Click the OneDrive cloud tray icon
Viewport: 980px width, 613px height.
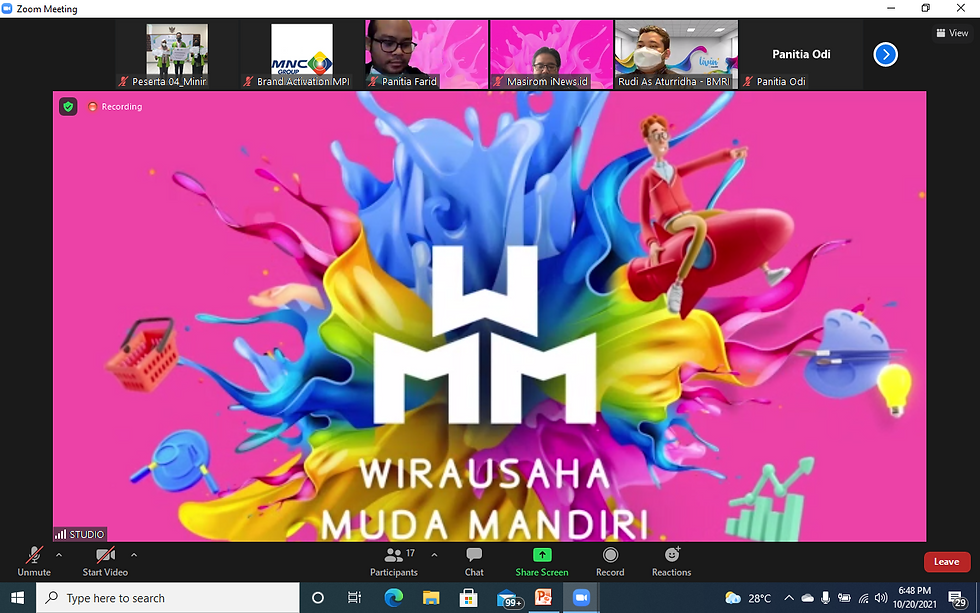pos(808,598)
